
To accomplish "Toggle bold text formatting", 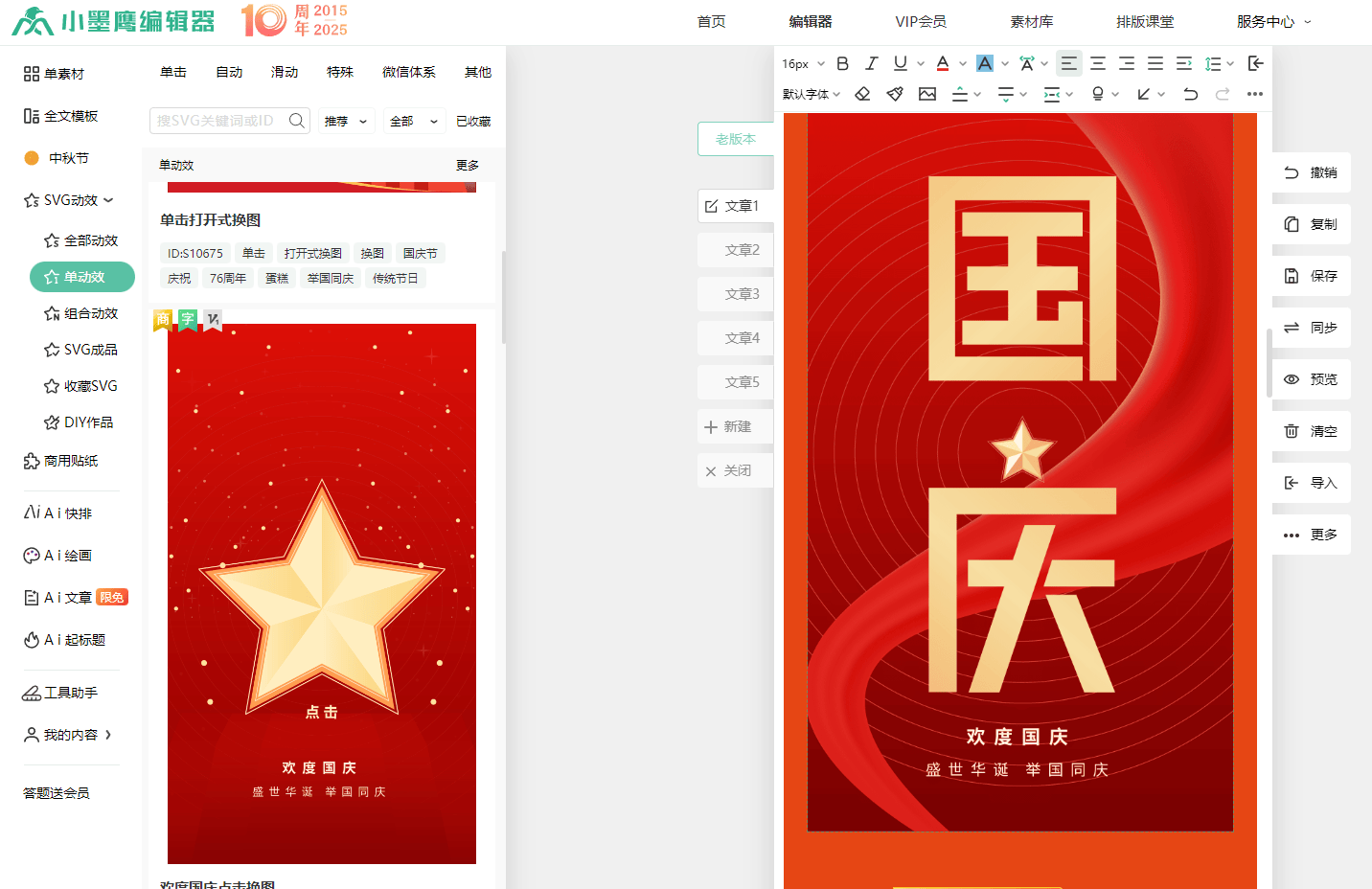I will pos(842,63).
